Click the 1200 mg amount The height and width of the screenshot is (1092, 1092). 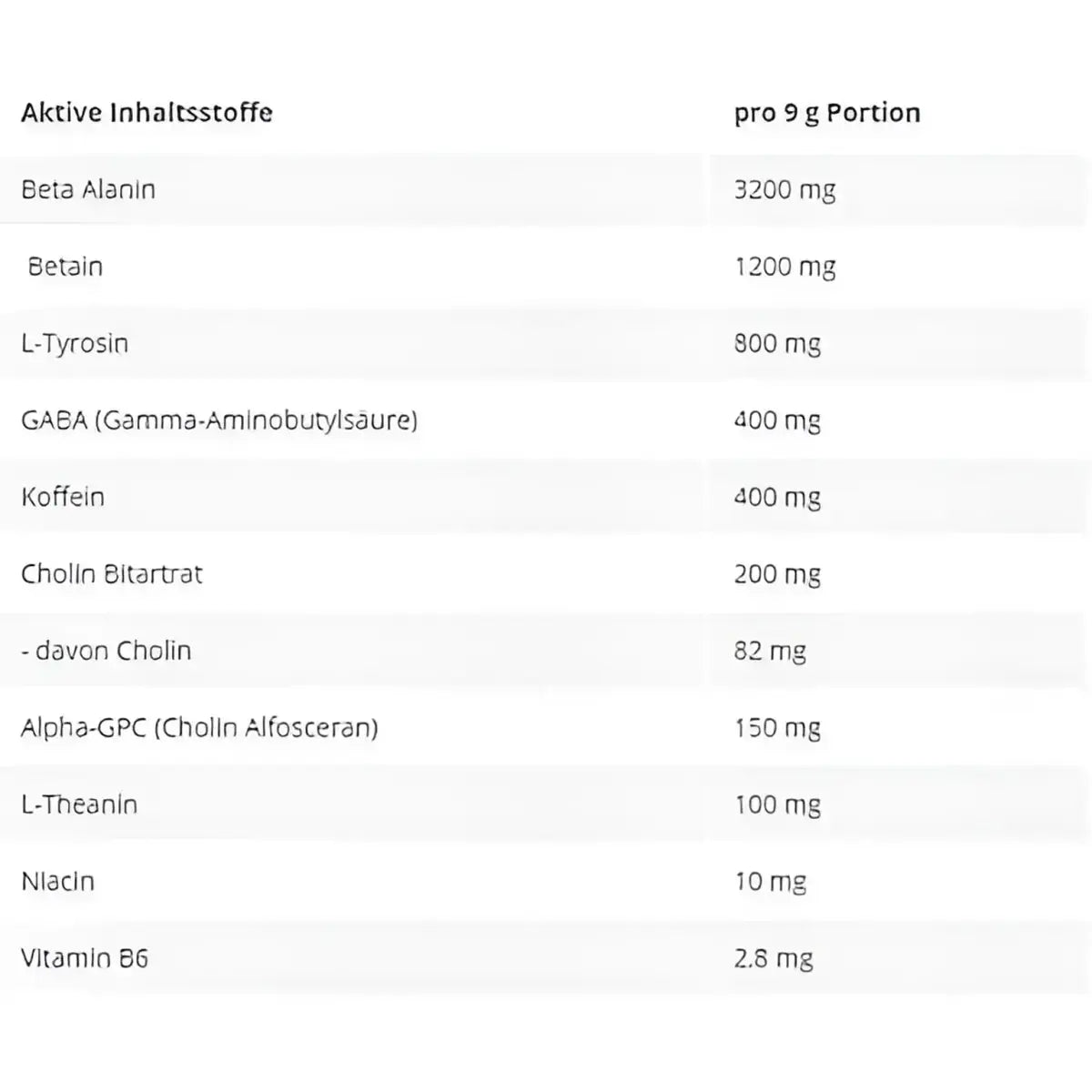point(784,267)
